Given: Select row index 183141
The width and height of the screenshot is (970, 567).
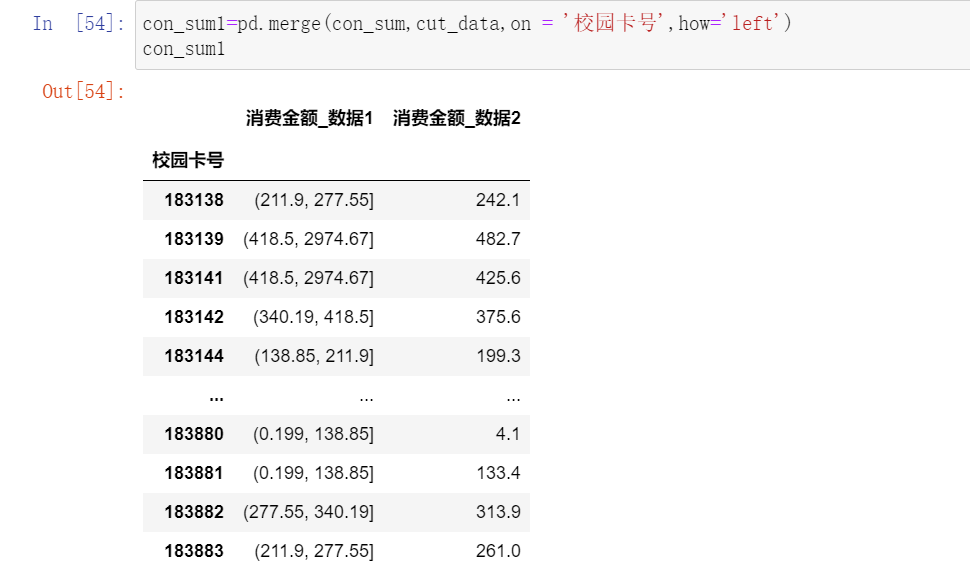Looking at the screenshot, I should click(194, 278).
